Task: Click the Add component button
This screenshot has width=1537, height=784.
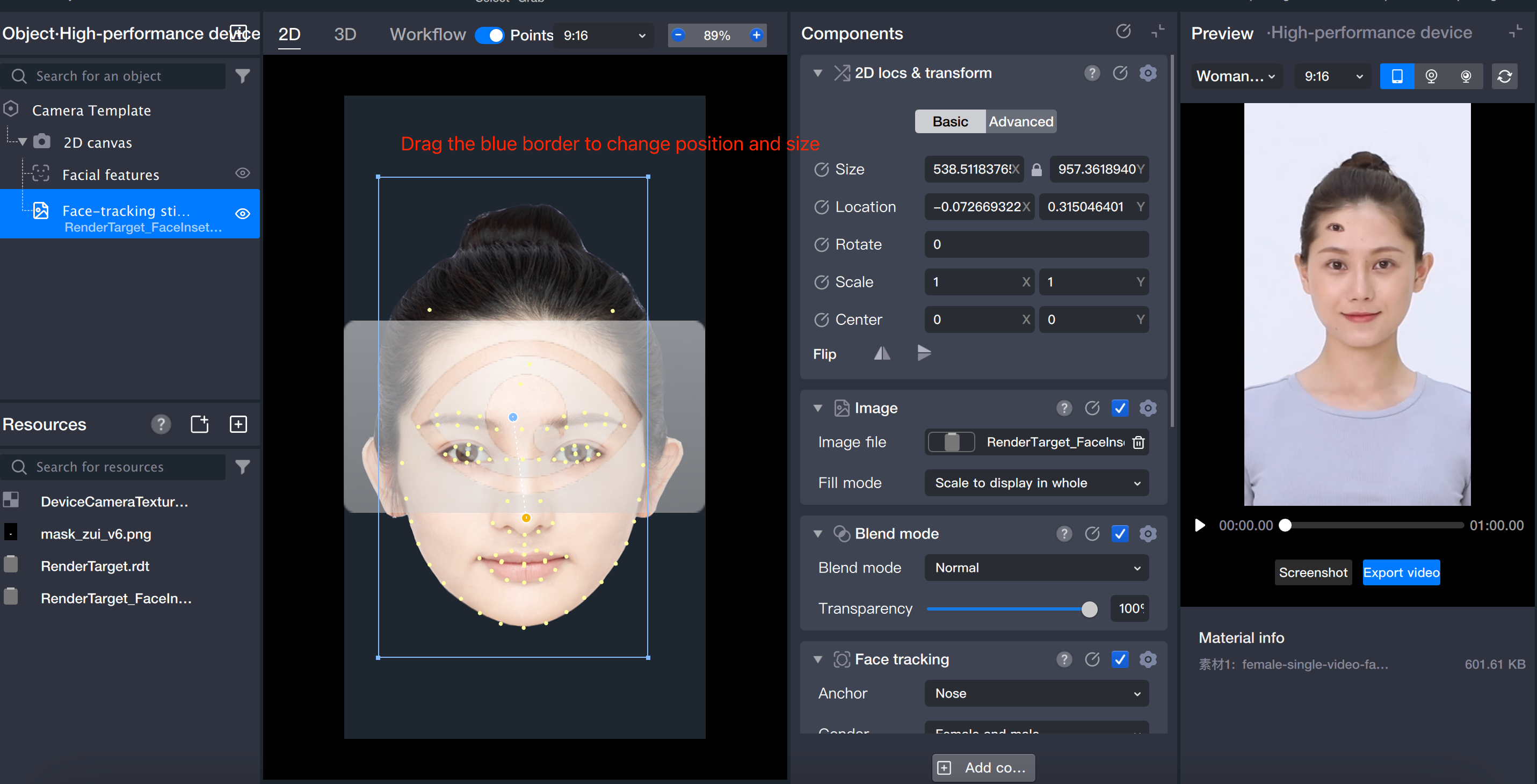Action: tap(983, 767)
